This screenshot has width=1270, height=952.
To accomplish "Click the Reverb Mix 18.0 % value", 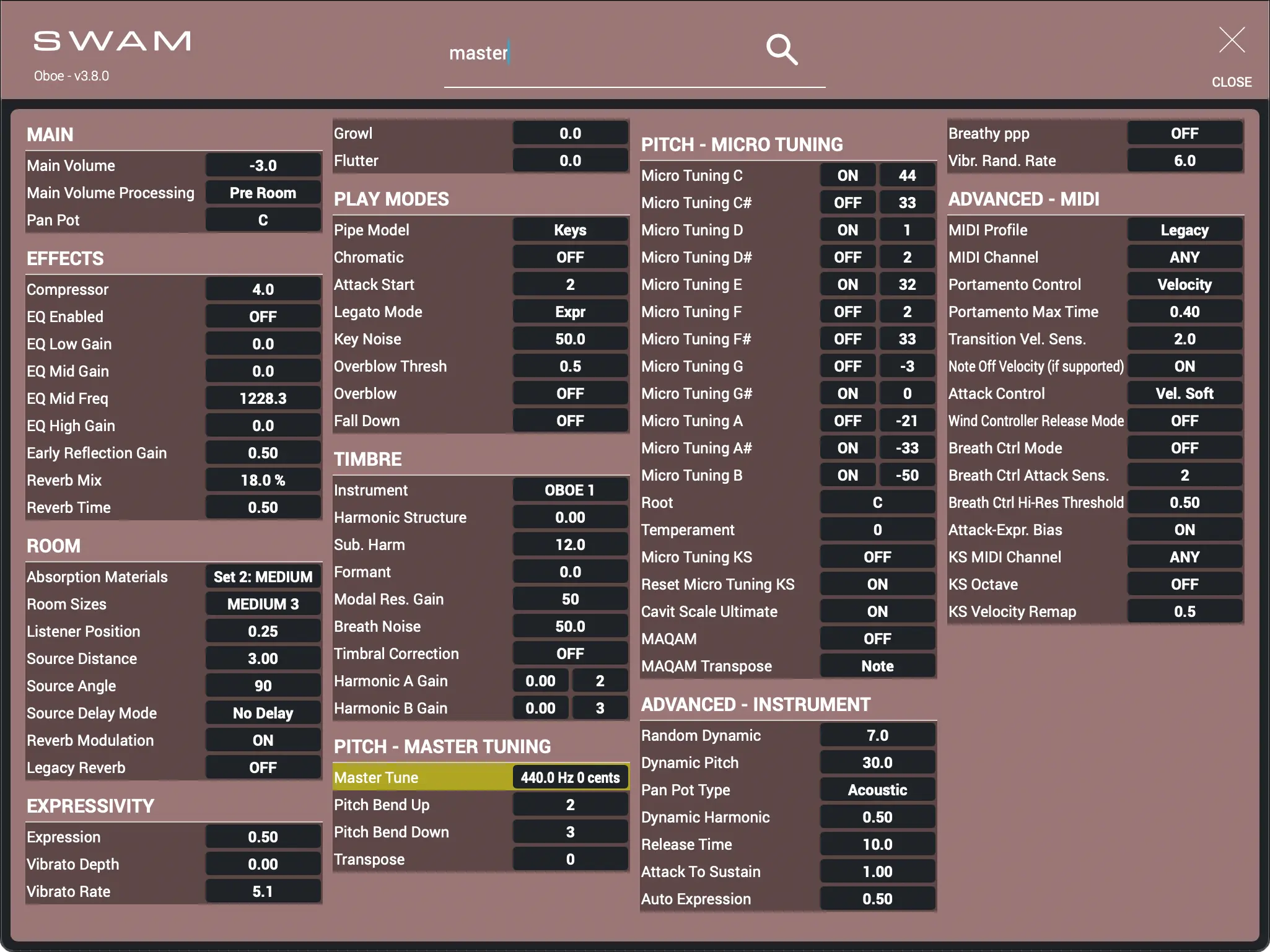I will [x=263, y=480].
